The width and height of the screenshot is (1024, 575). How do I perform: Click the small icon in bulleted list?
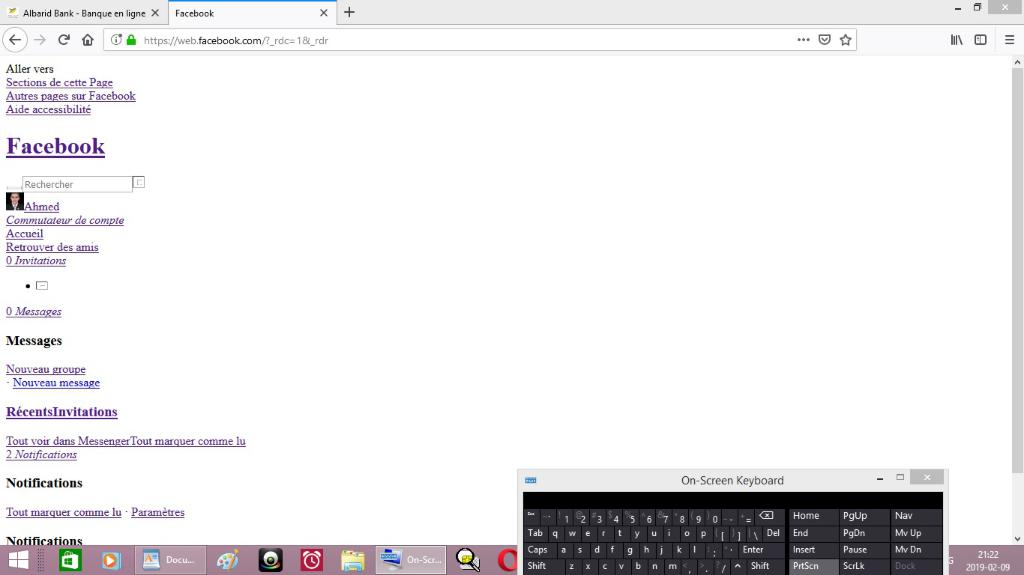(x=42, y=286)
